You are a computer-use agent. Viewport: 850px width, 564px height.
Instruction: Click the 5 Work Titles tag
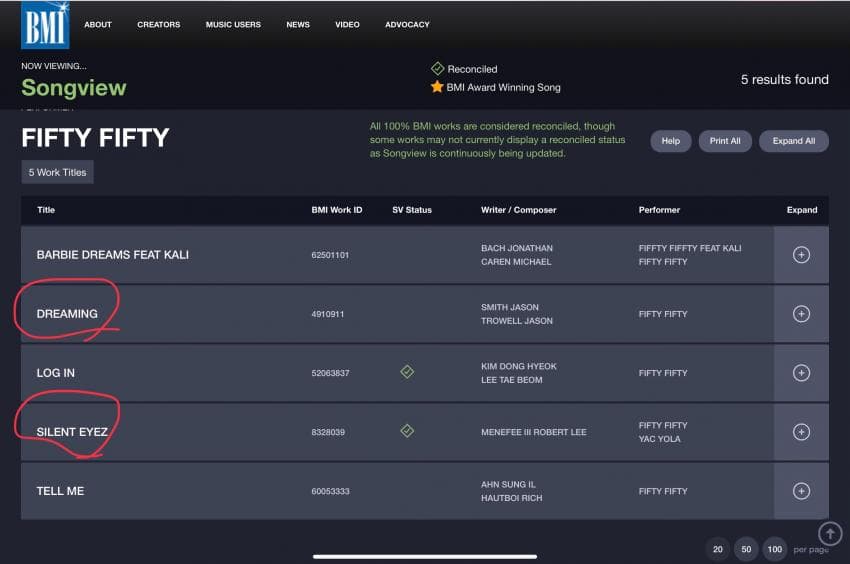(x=57, y=172)
